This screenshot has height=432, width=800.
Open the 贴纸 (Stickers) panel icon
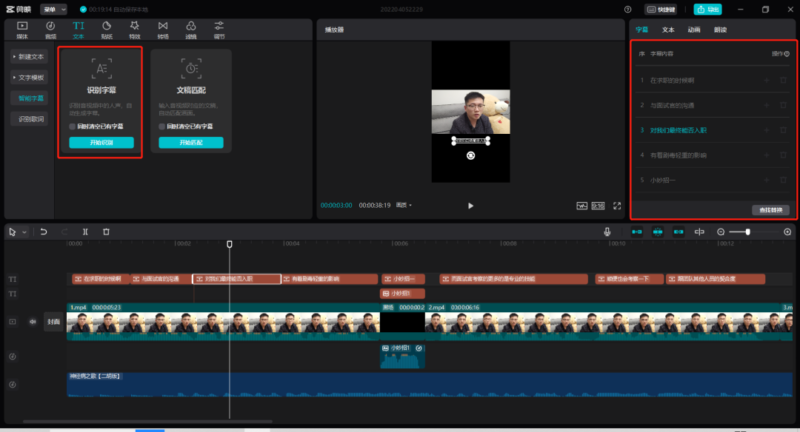tap(106, 27)
